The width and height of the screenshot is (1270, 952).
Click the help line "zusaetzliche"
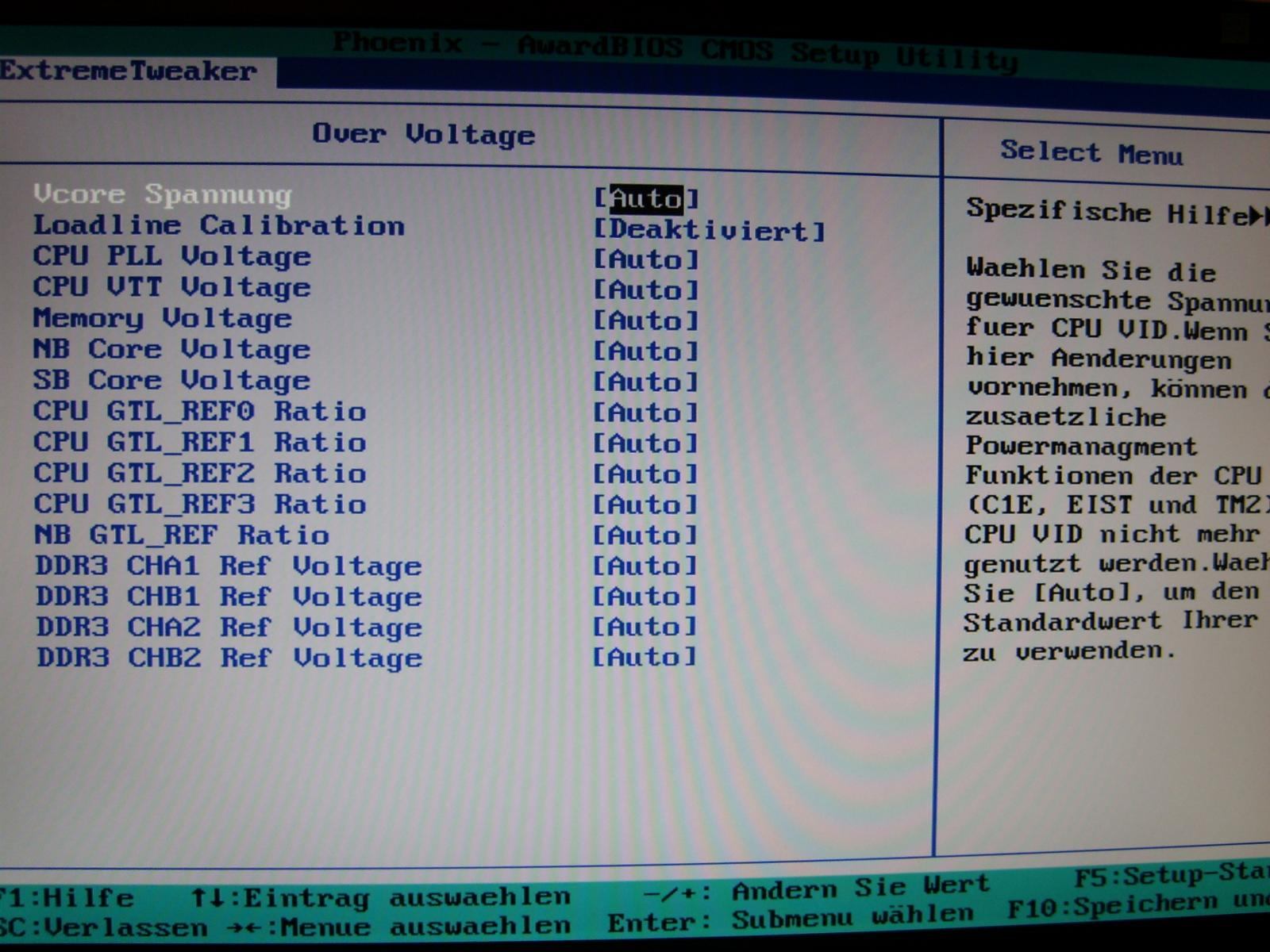(x=1066, y=416)
